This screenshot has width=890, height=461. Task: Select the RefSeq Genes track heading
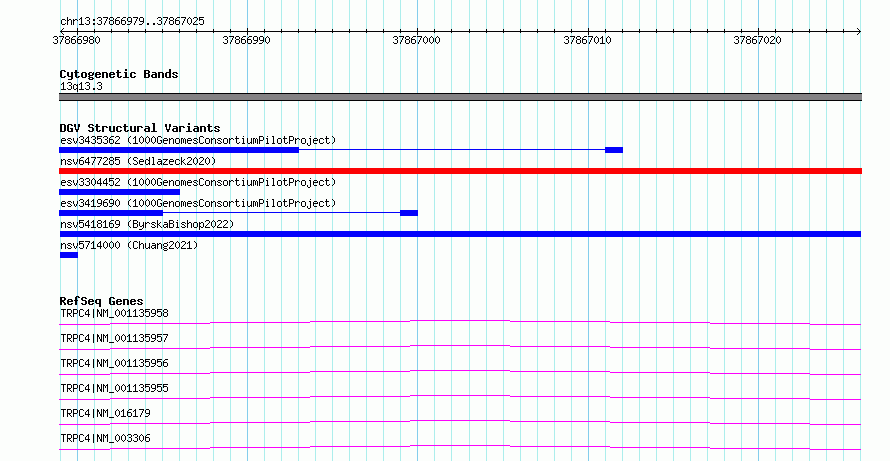tap(102, 301)
